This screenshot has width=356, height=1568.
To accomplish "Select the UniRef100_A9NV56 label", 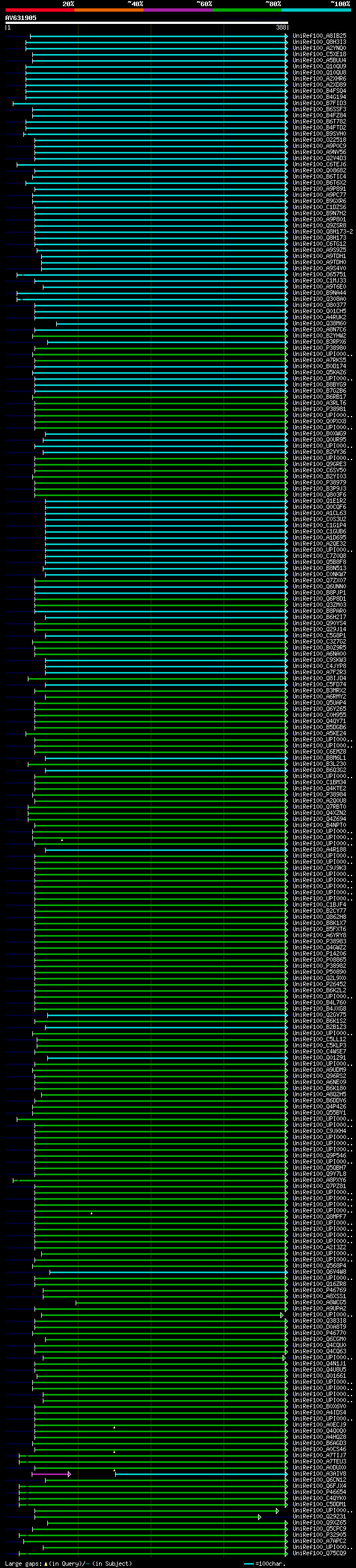I will [319, 152].
